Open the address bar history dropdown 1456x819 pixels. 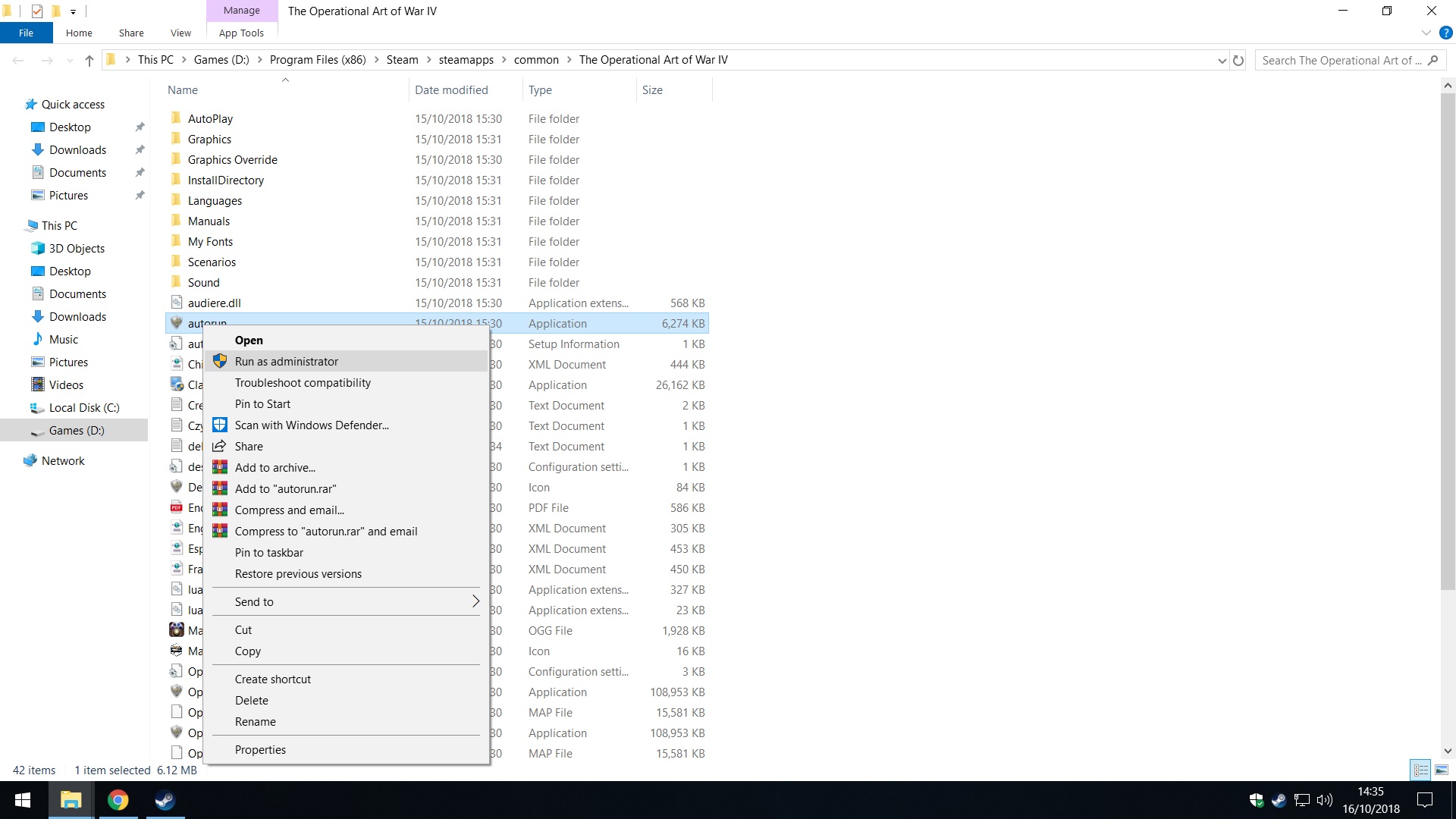(1222, 60)
